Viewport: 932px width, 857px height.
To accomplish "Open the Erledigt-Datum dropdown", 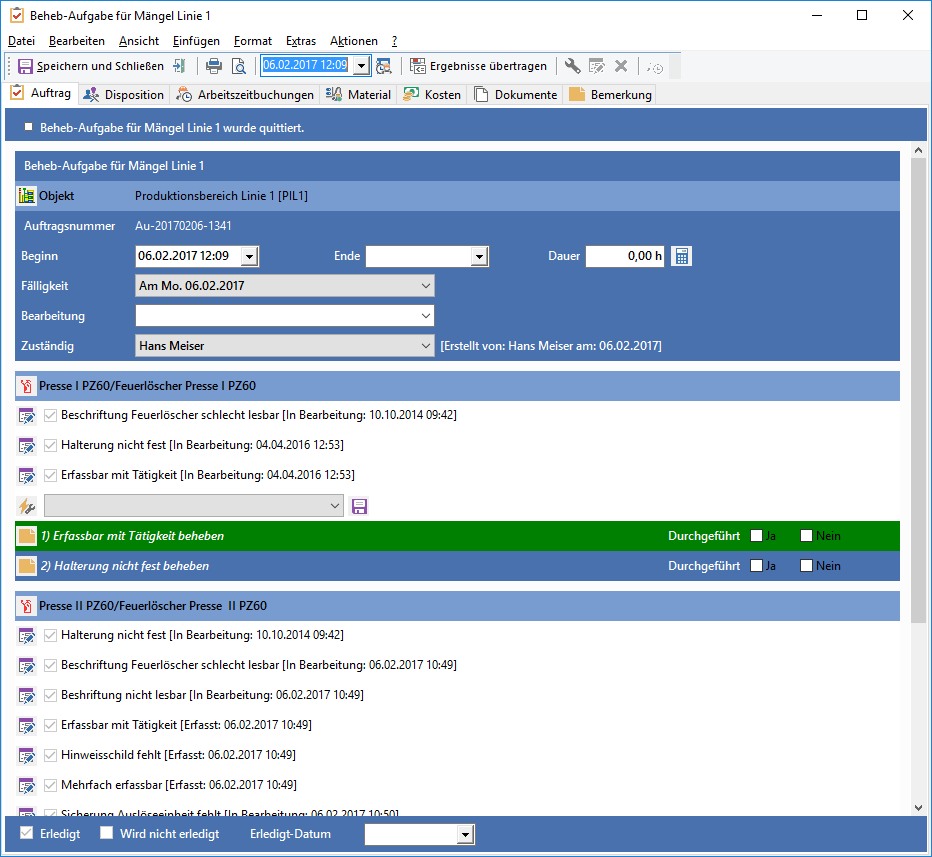I will (x=465, y=835).
